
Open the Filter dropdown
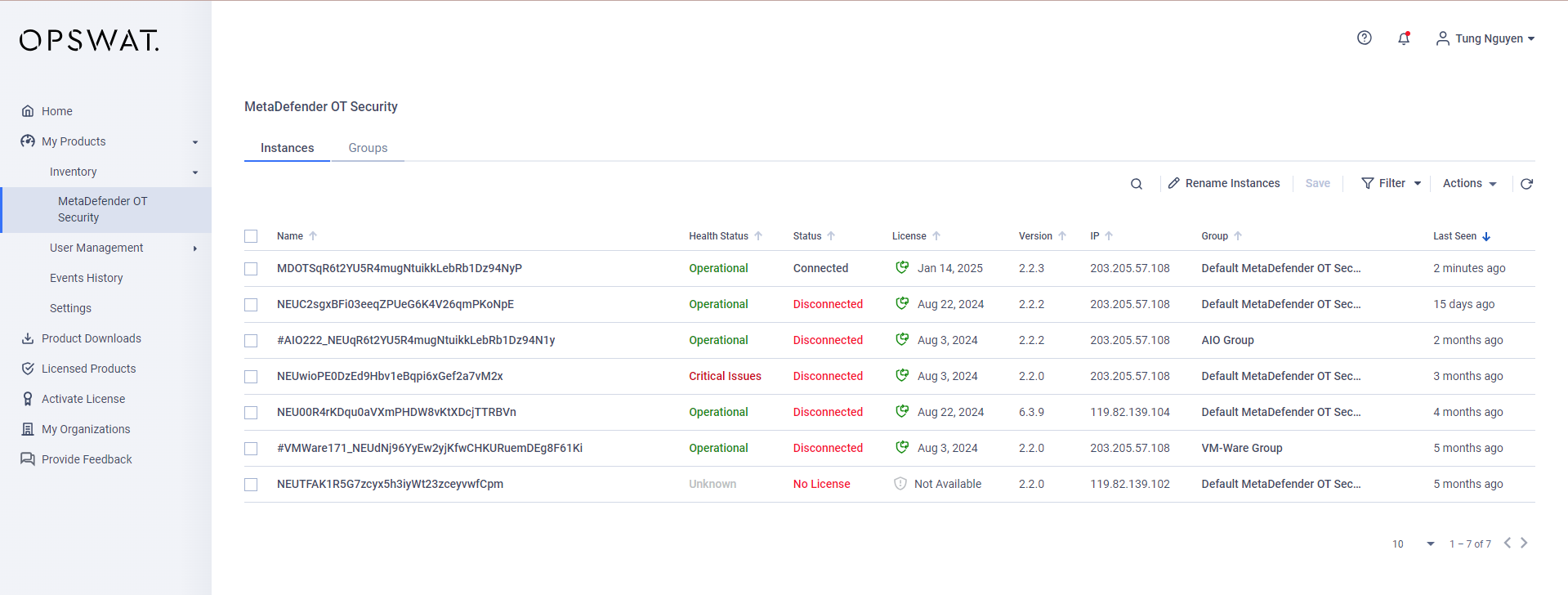click(x=1391, y=183)
